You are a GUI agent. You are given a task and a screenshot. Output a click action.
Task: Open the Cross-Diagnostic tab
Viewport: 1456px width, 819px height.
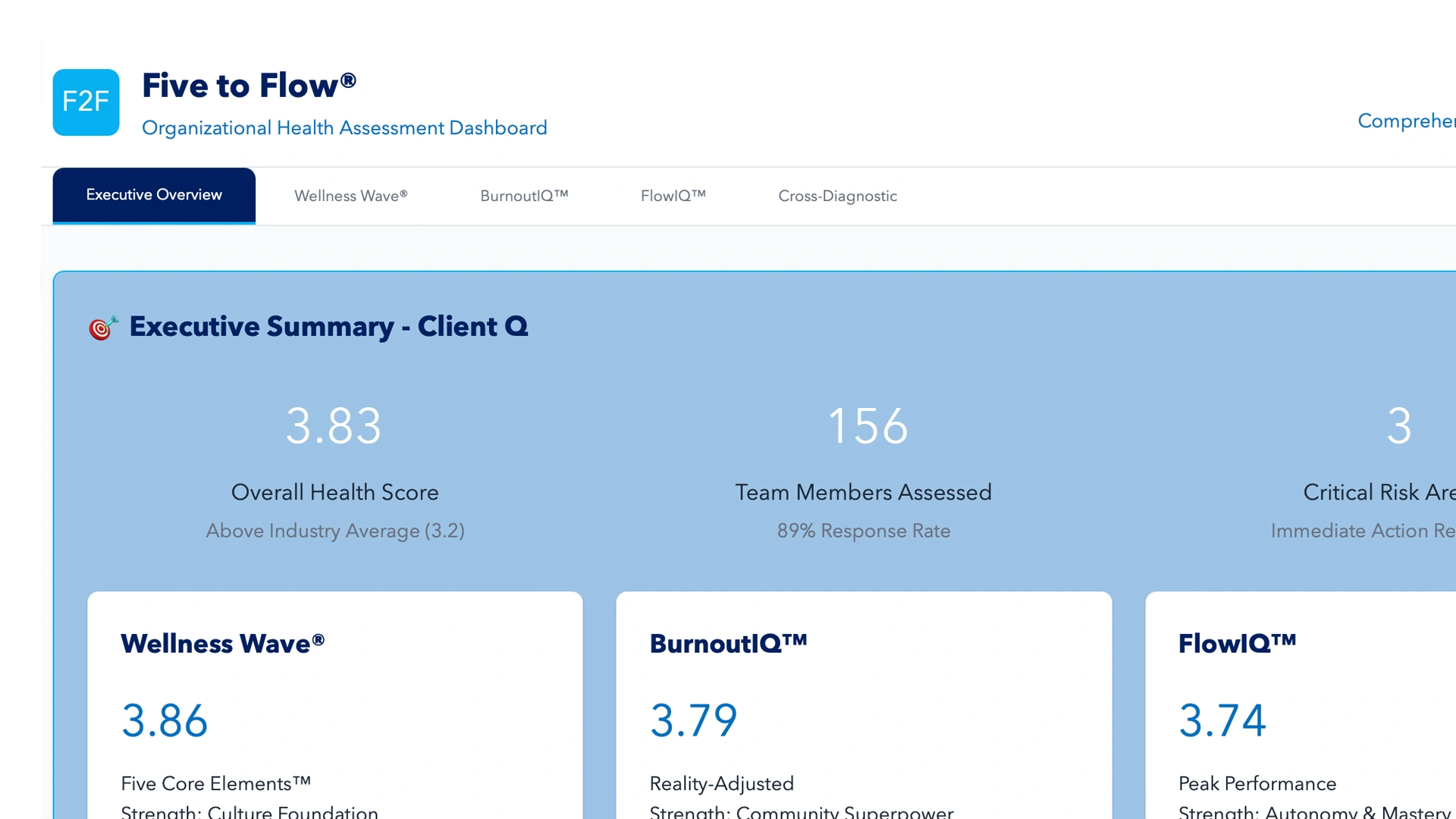837,196
